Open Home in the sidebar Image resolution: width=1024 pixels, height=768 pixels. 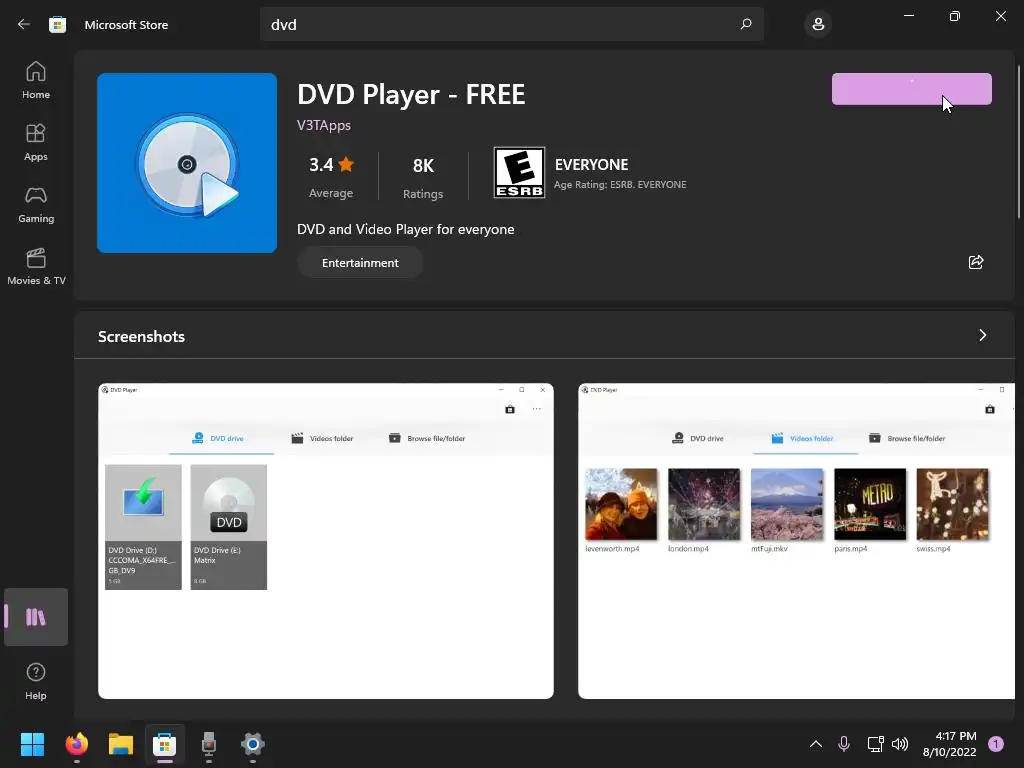click(36, 80)
